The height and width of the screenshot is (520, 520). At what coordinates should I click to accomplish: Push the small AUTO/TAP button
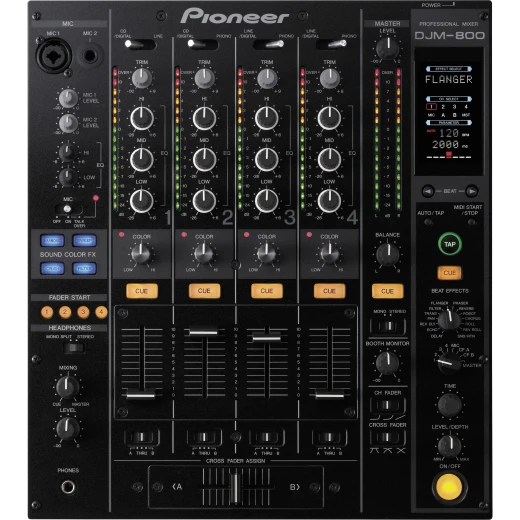click(x=428, y=221)
